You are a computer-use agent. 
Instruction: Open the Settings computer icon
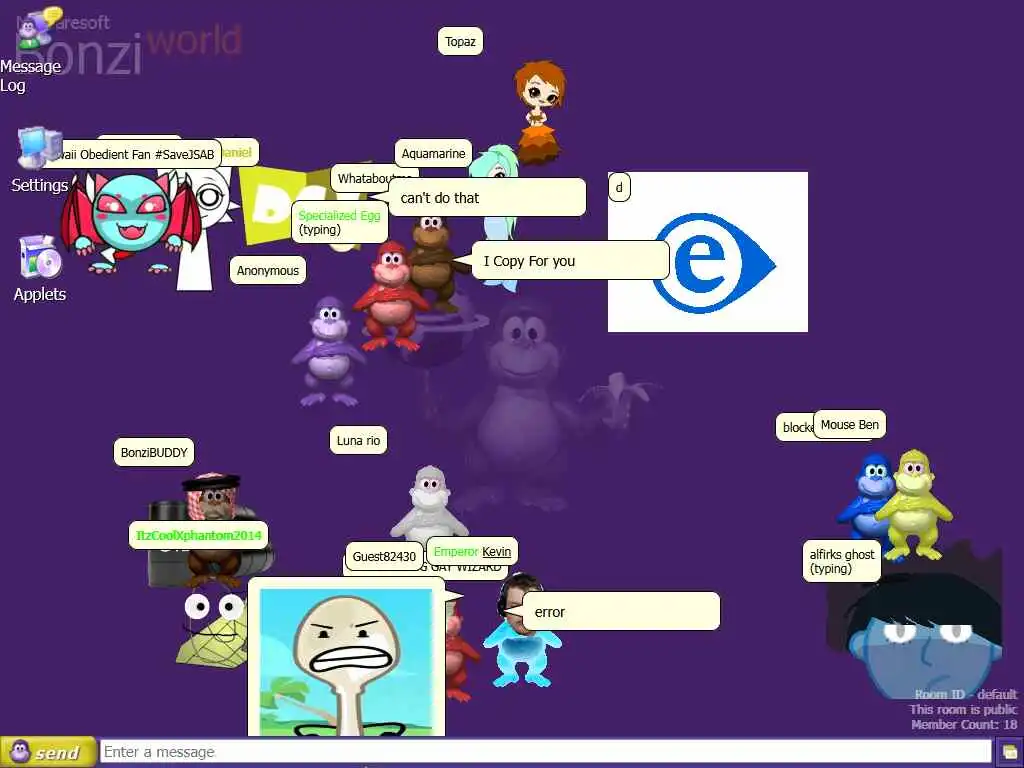(x=39, y=147)
